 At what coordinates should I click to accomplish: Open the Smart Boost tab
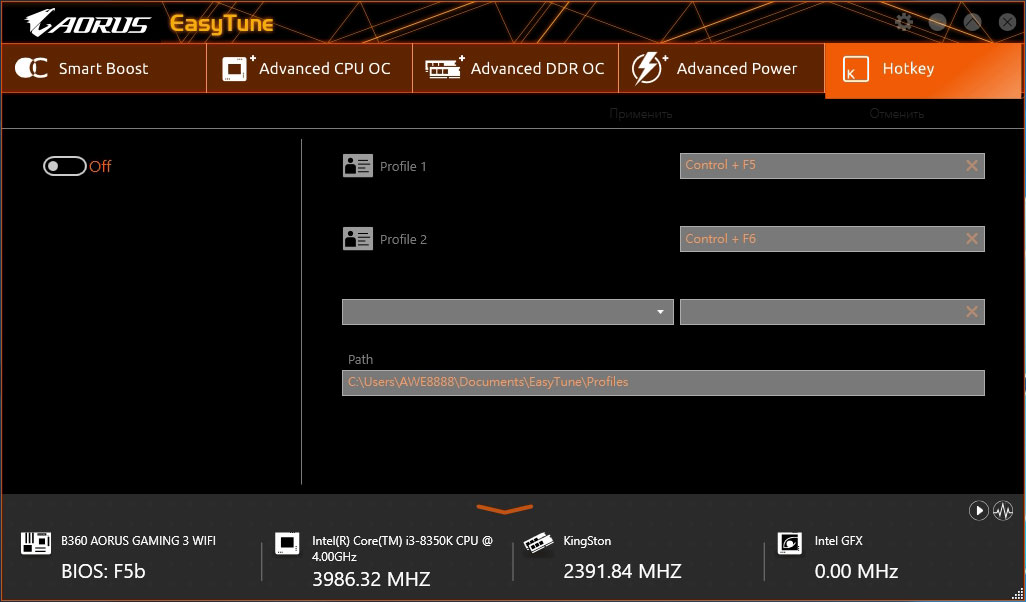click(x=103, y=69)
